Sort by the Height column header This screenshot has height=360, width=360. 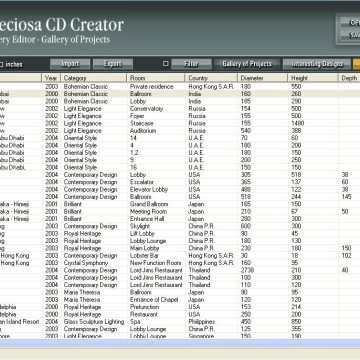pyautogui.click(x=313, y=78)
